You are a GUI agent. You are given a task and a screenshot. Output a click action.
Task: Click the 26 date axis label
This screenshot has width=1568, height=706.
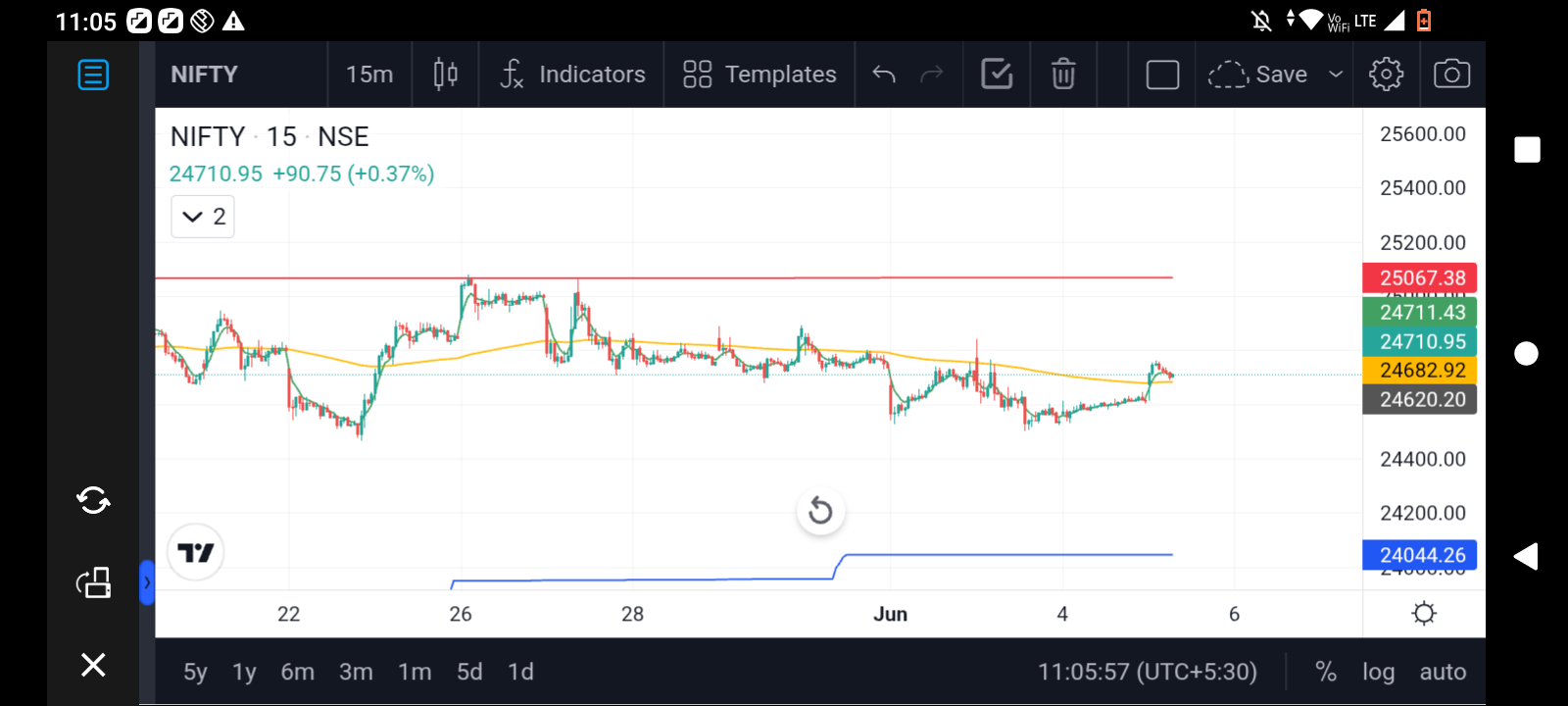(x=461, y=614)
